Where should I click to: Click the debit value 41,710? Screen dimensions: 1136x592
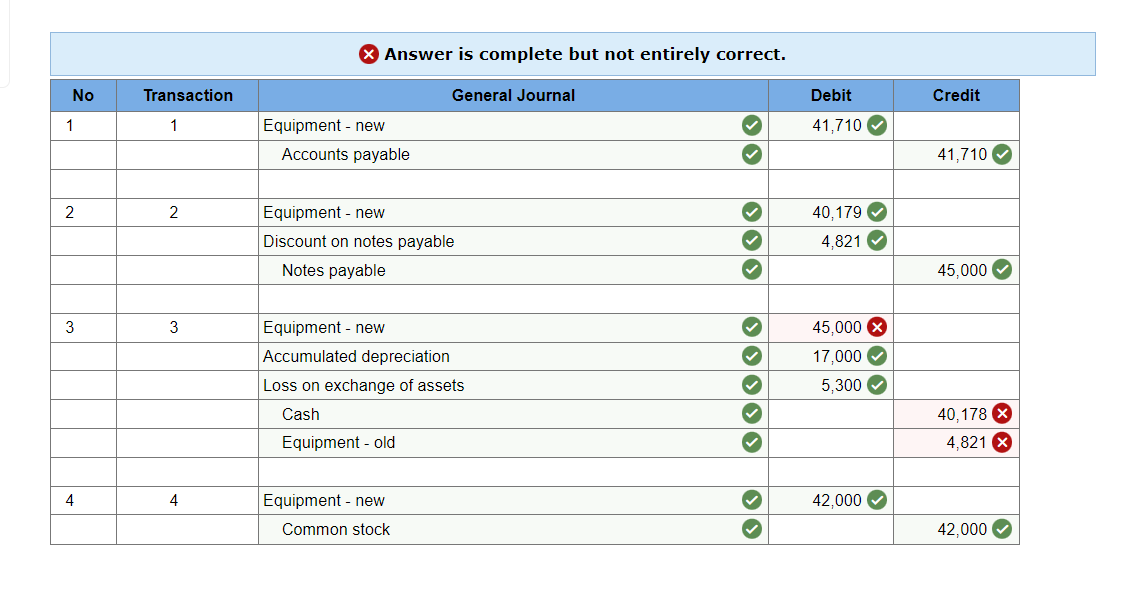837,125
